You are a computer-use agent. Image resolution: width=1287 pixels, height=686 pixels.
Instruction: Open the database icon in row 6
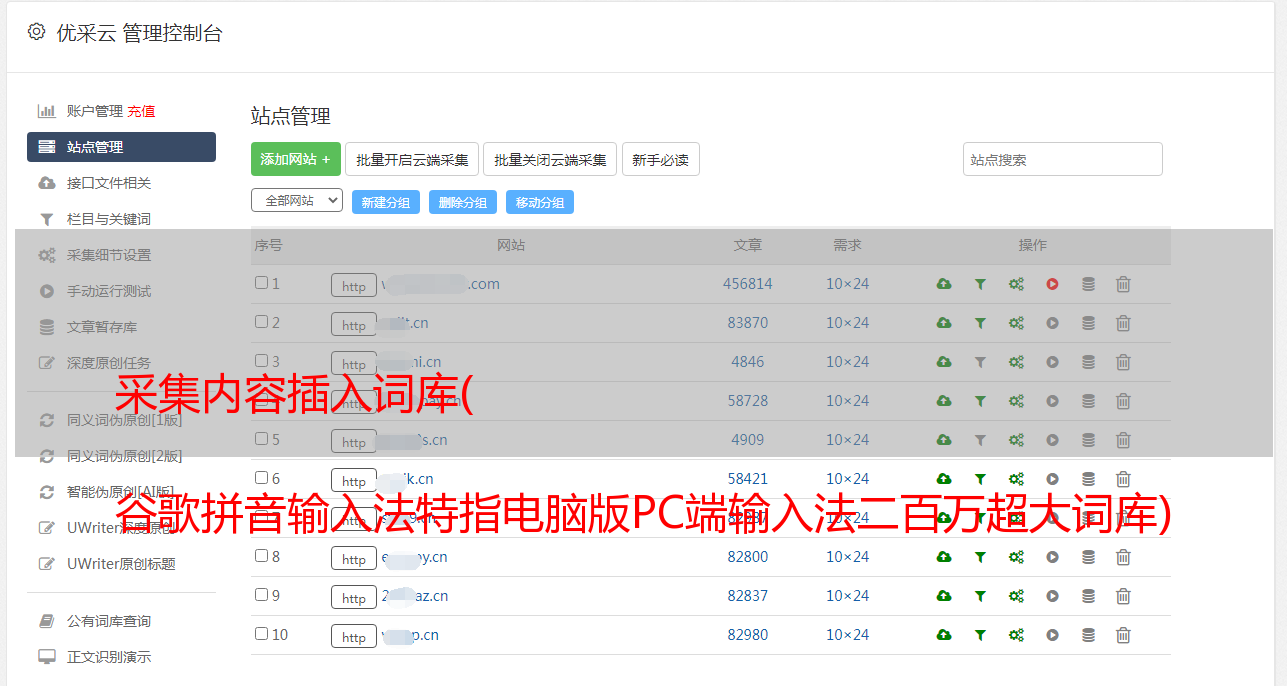click(1088, 479)
